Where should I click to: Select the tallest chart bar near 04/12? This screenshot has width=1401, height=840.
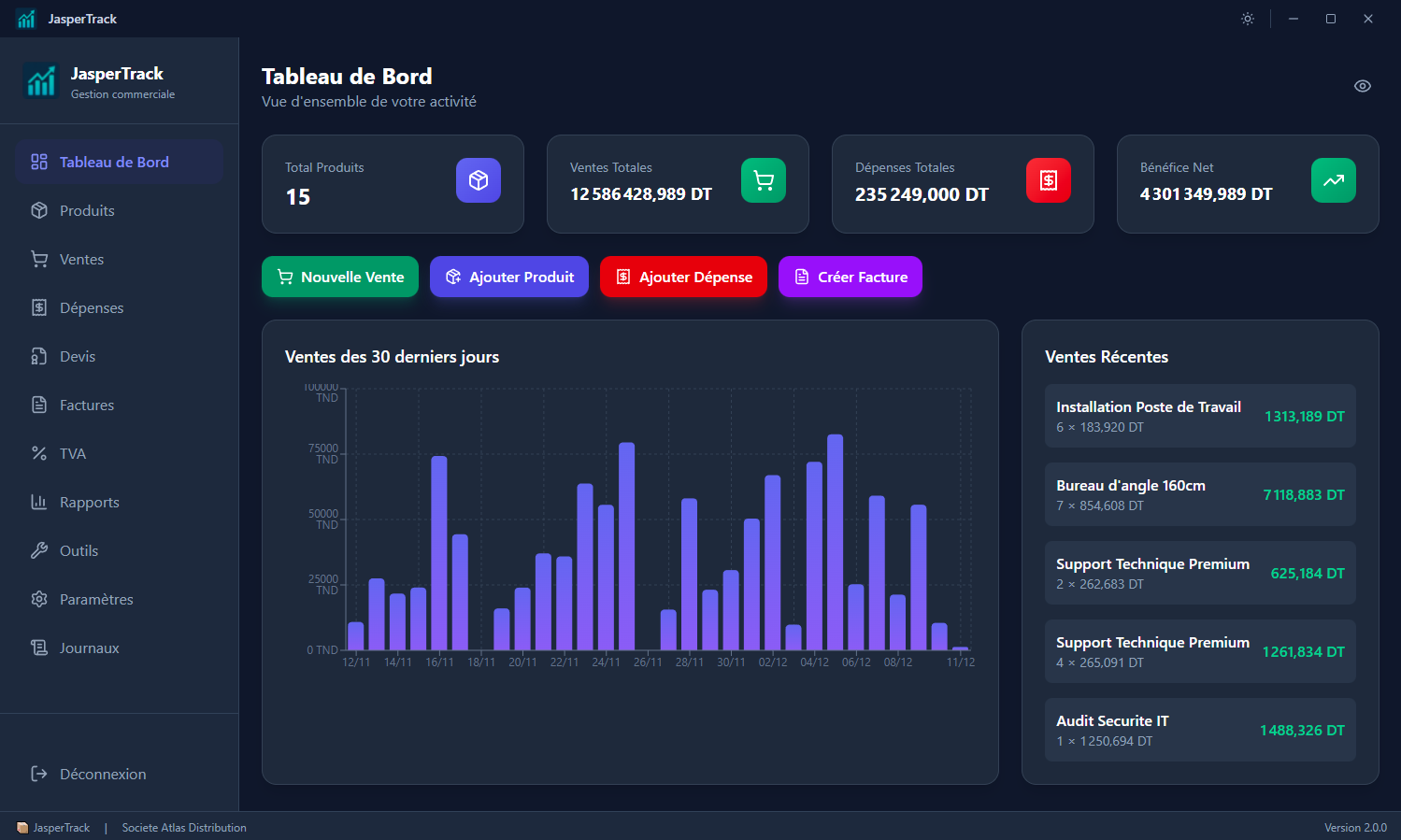click(x=836, y=542)
